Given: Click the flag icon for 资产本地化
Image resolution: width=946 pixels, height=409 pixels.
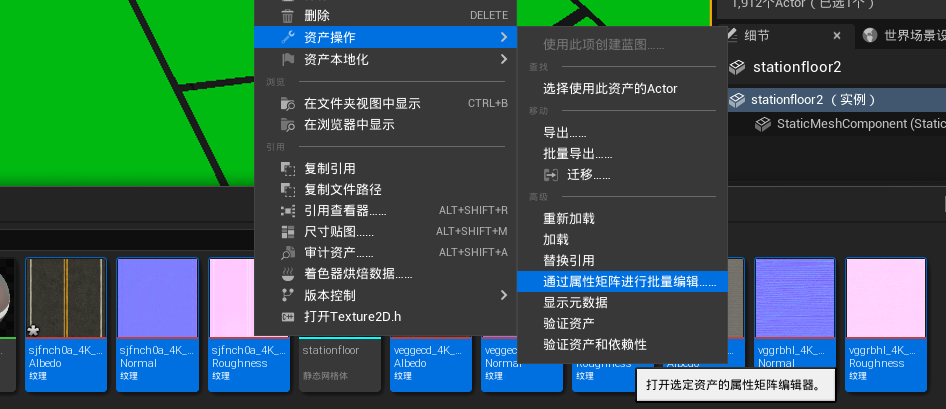Looking at the screenshot, I should click(287, 59).
